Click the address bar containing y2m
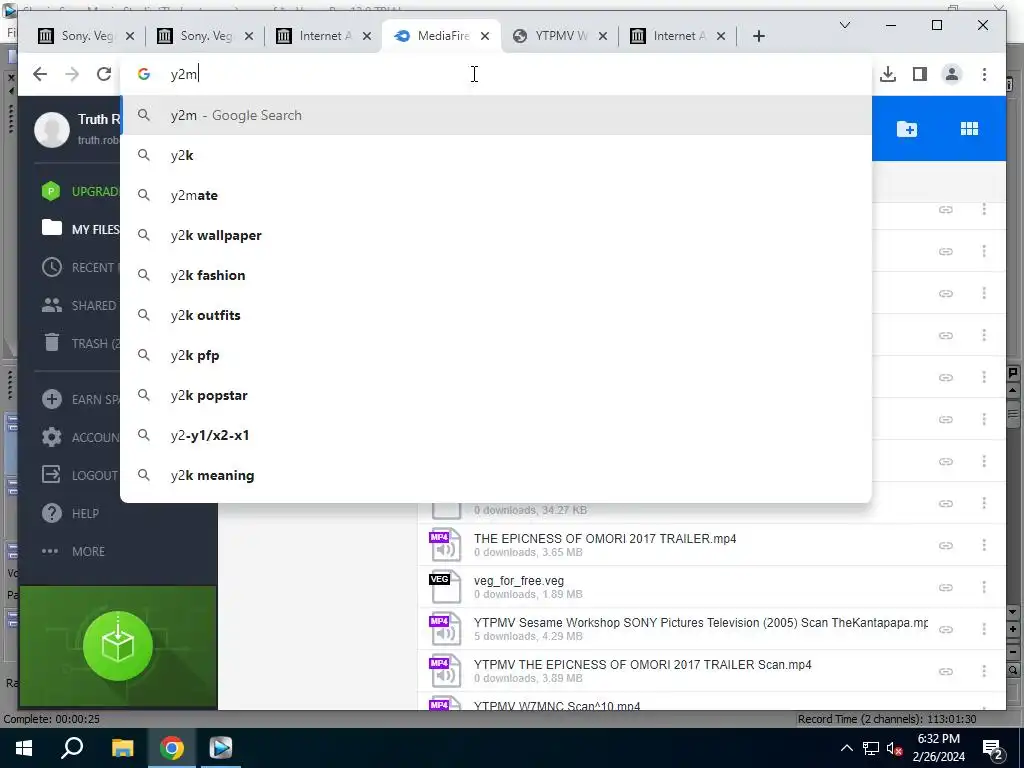The width and height of the screenshot is (1024, 768). [496, 74]
